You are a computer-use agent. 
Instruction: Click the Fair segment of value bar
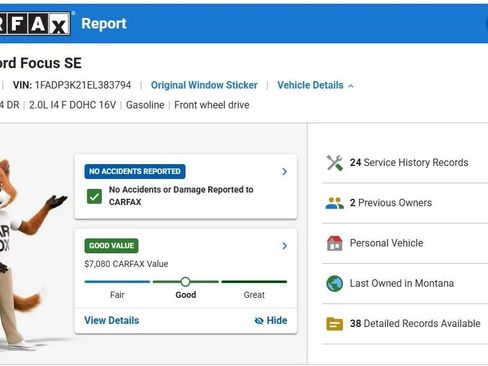[x=117, y=282]
